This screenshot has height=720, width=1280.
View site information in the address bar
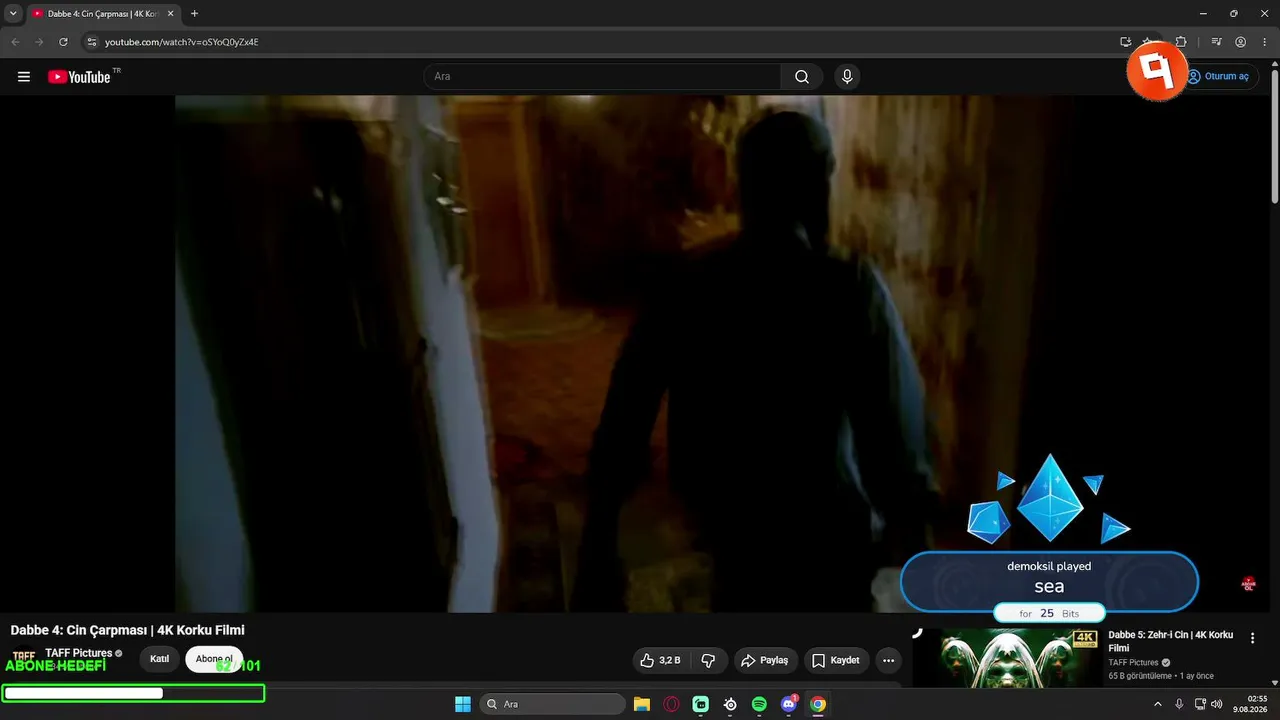click(92, 42)
